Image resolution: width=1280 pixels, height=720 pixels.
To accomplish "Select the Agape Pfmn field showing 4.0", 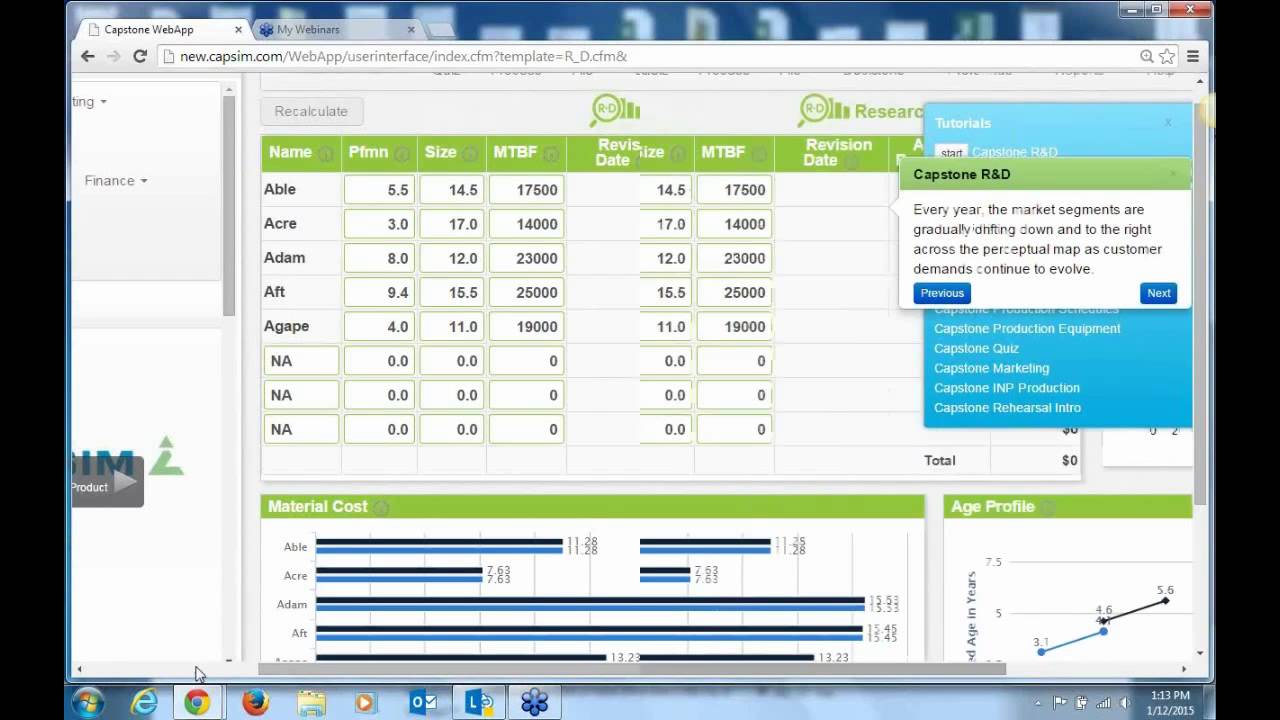I will pos(380,327).
